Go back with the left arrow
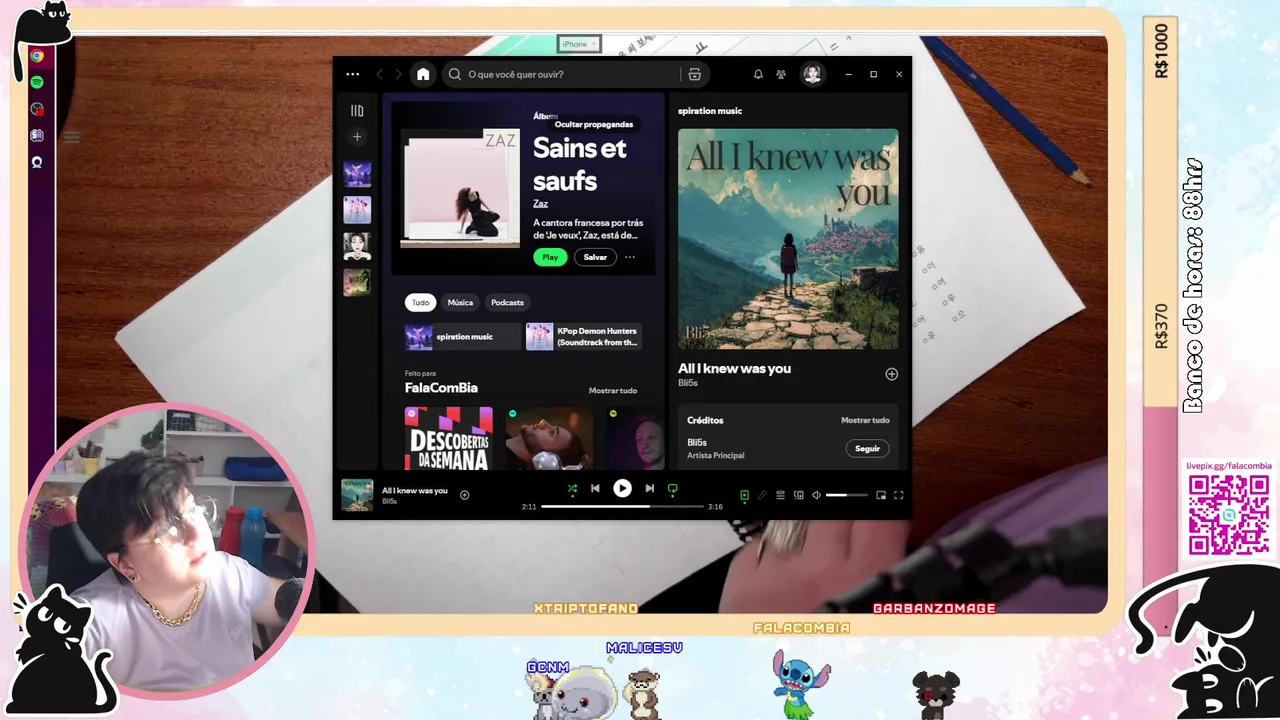This screenshot has width=1280, height=720. pyautogui.click(x=379, y=74)
